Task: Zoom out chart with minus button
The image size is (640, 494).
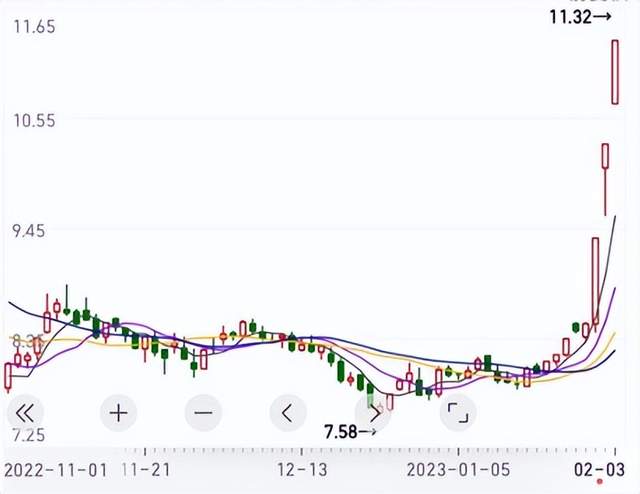Action: point(203,413)
